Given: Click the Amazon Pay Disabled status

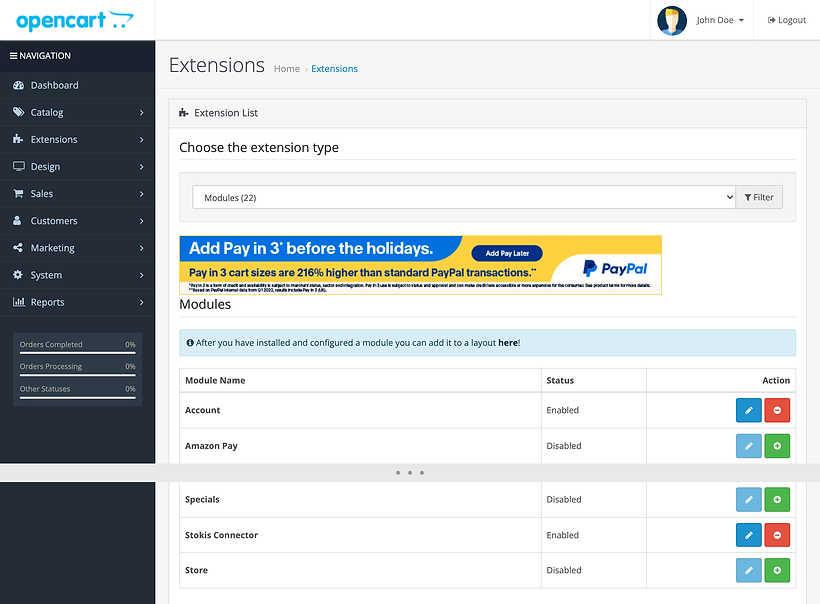Looking at the screenshot, I should 564,446.
